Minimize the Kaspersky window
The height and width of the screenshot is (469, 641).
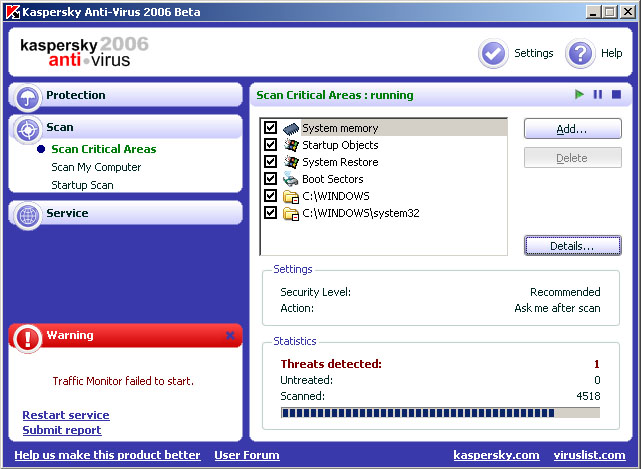click(593, 11)
